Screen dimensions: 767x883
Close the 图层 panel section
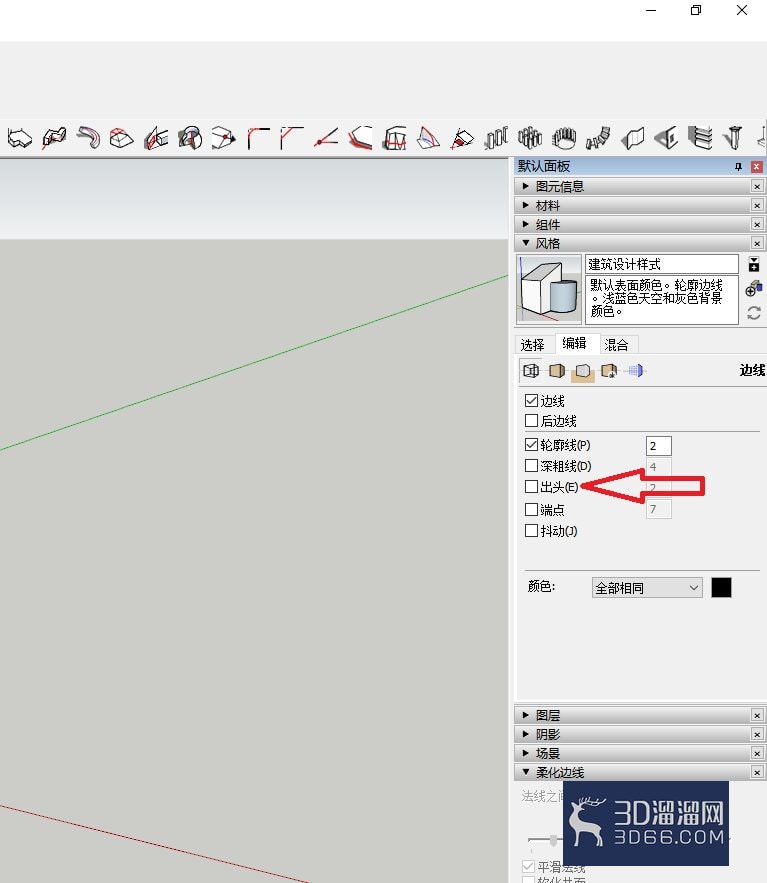tap(757, 715)
